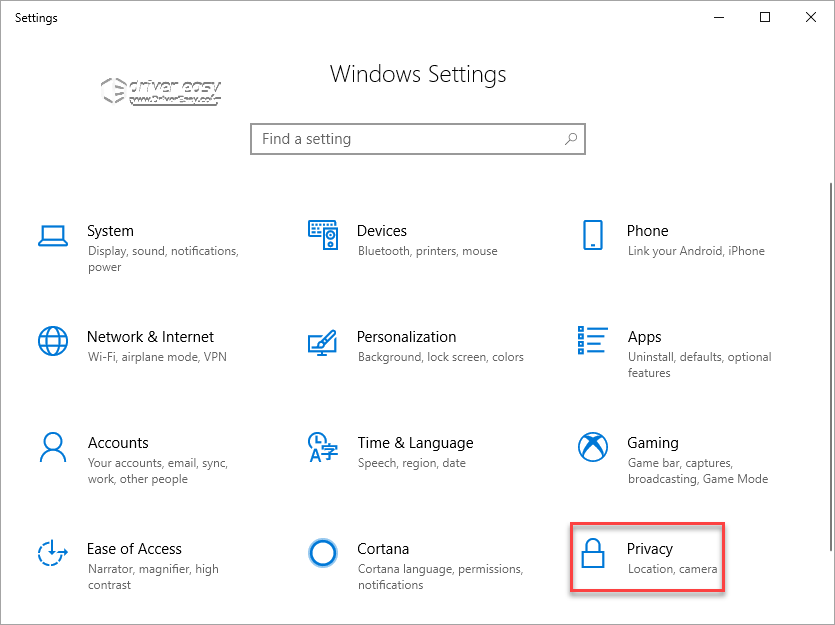The height and width of the screenshot is (625, 835).
Task: Open the Network & Internet globe icon
Action: coord(53,341)
